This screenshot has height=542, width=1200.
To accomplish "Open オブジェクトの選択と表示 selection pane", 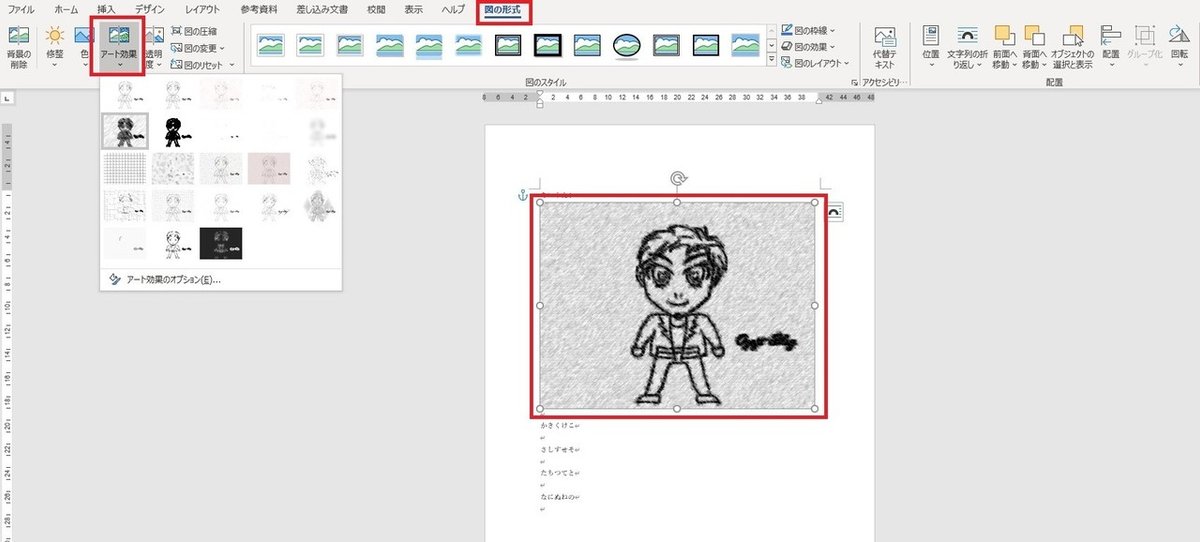I will tap(1074, 46).
